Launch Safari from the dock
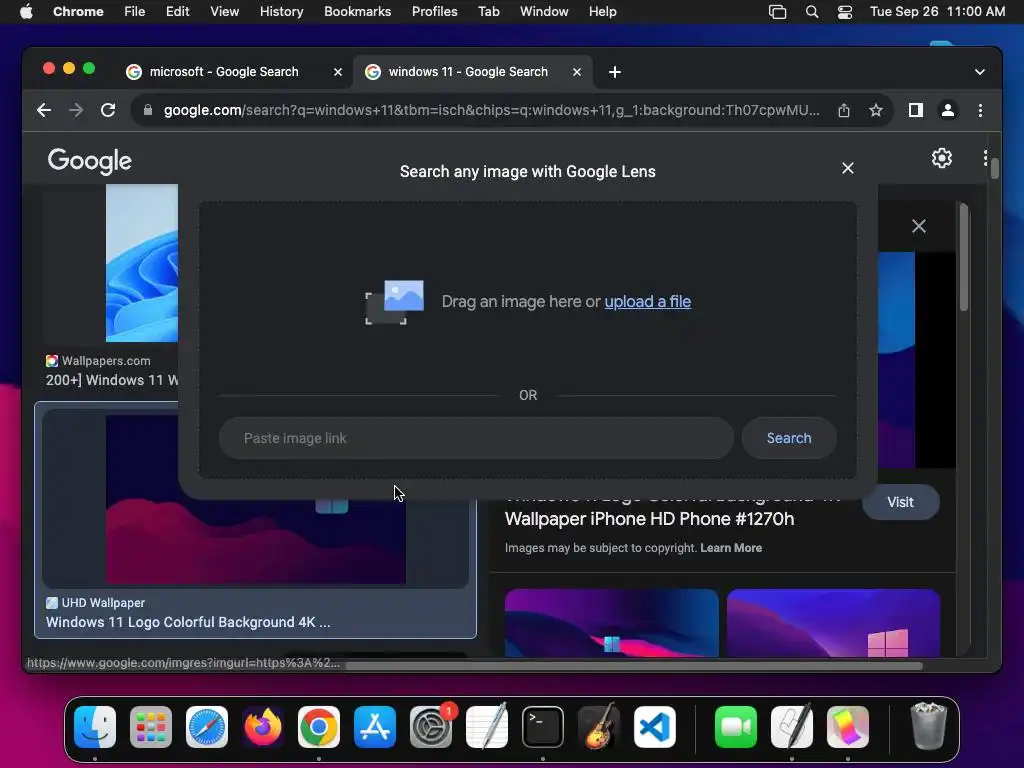The height and width of the screenshot is (768, 1024). pyautogui.click(x=207, y=727)
